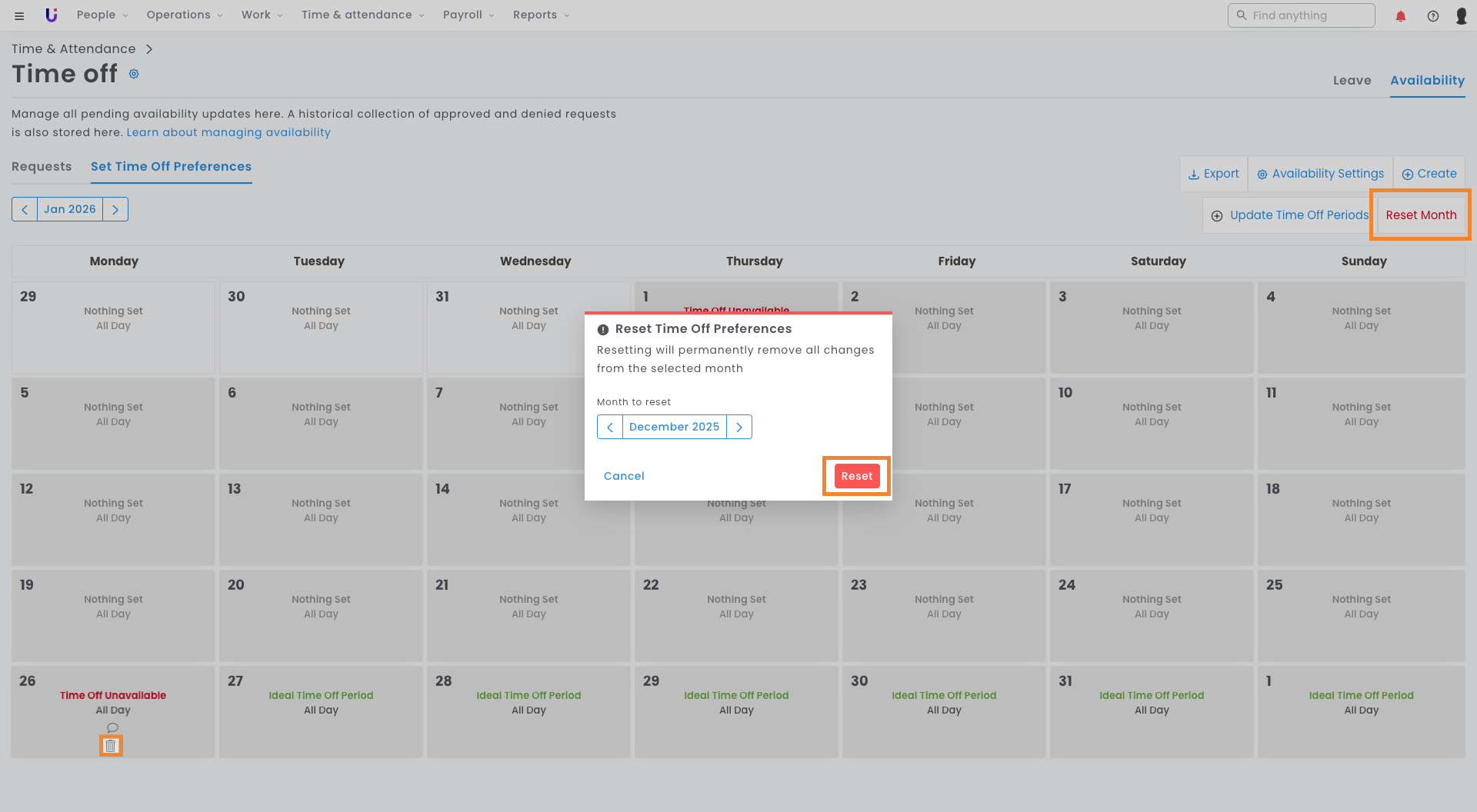Click the notification bell icon
The image size is (1477, 812).
pyautogui.click(x=1400, y=15)
